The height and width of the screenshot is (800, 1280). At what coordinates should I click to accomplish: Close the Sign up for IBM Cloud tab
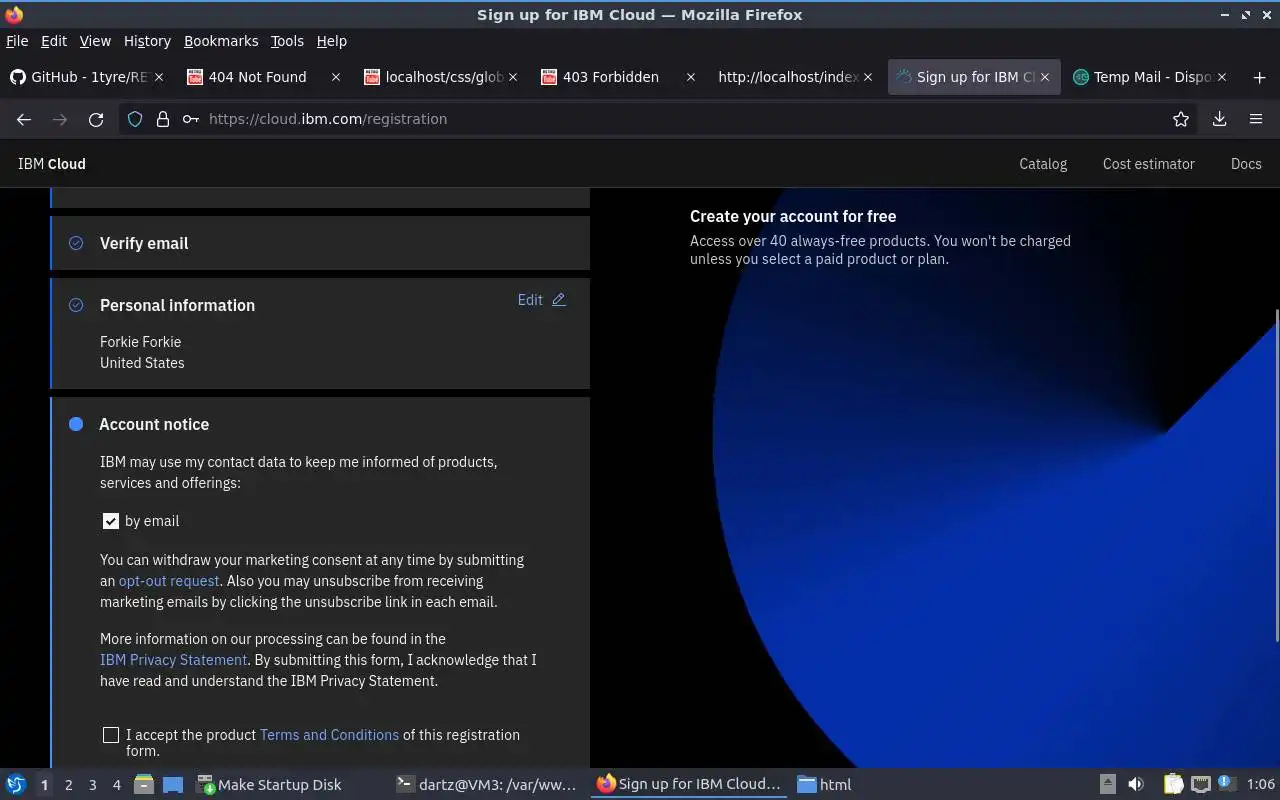coord(1045,77)
